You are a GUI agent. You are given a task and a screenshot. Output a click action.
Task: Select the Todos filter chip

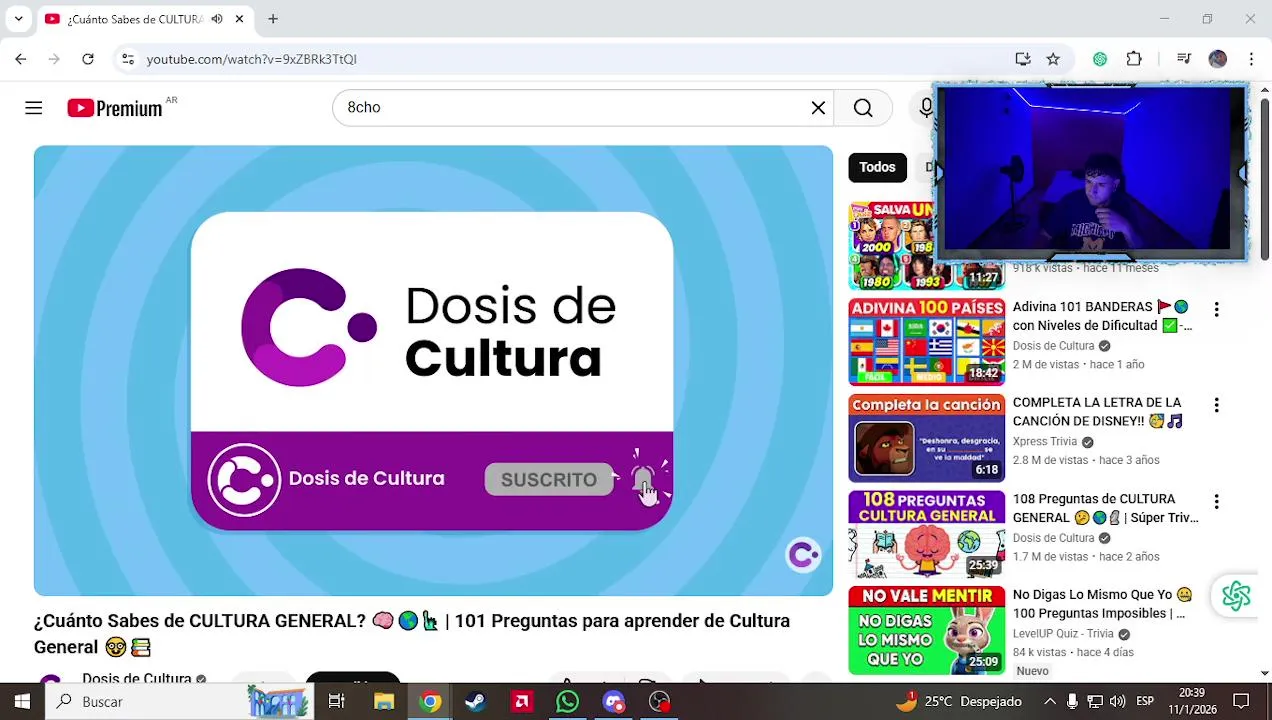pos(877,167)
